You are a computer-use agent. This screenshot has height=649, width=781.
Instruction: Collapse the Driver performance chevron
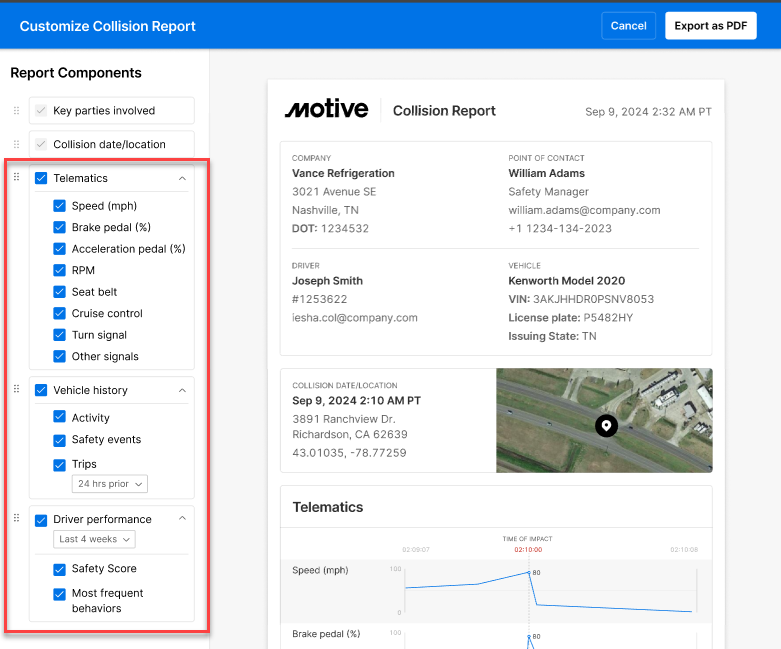[182, 519]
